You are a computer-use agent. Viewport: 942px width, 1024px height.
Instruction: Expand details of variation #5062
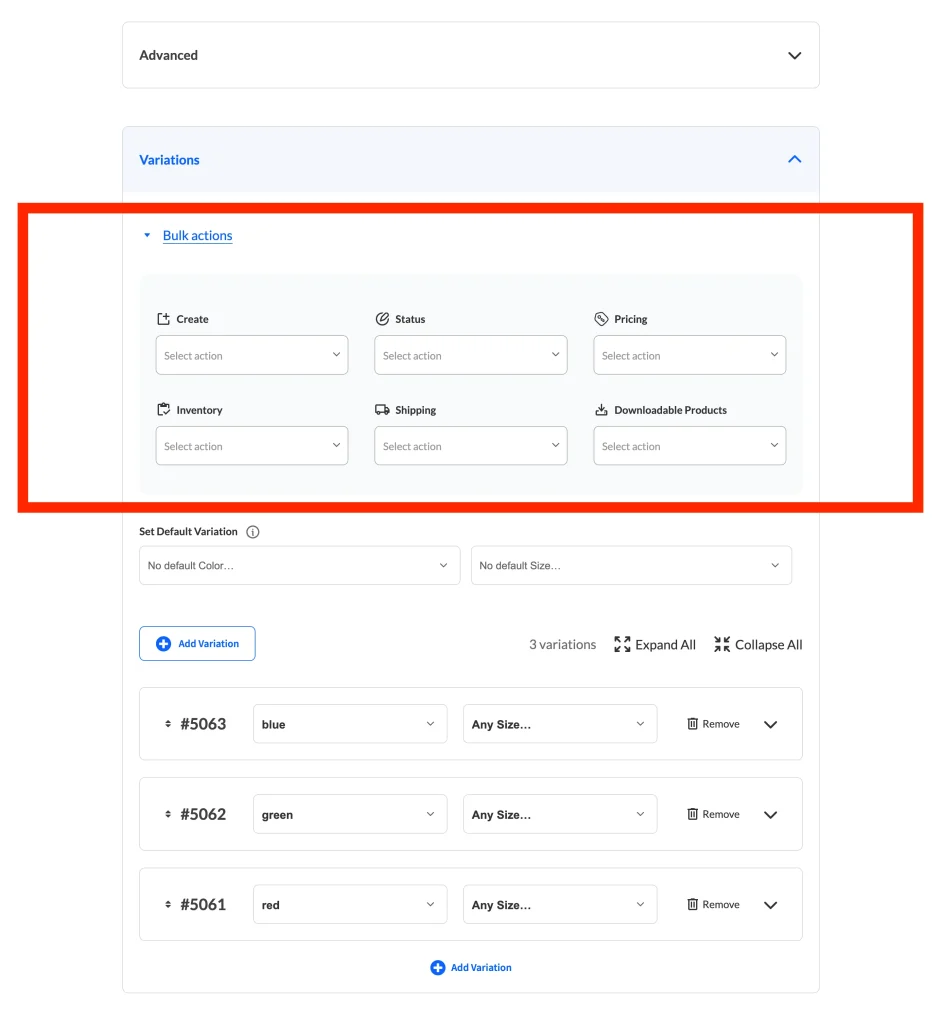770,815
